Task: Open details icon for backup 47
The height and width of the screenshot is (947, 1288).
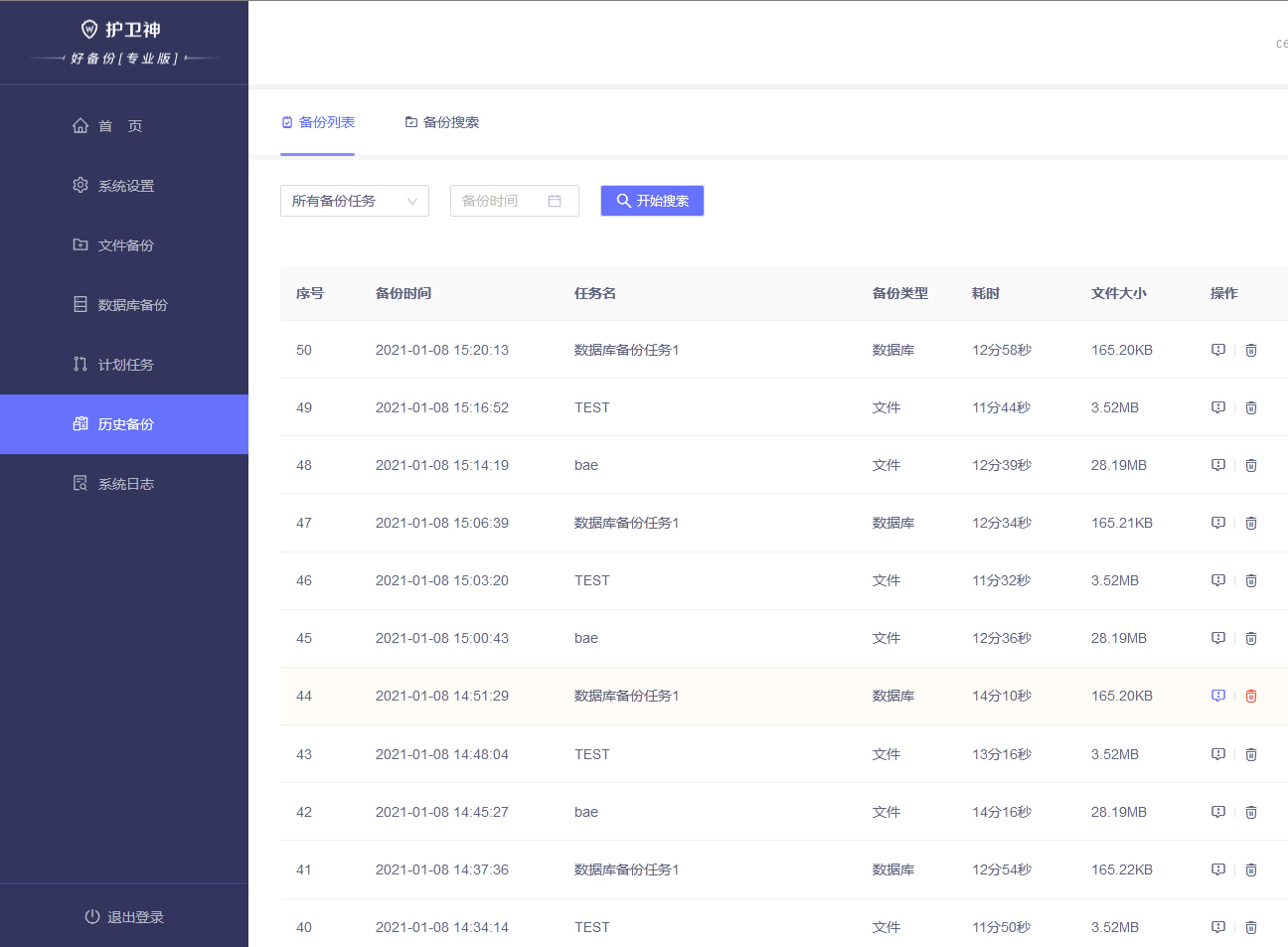Action: (x=1218, y=523)
